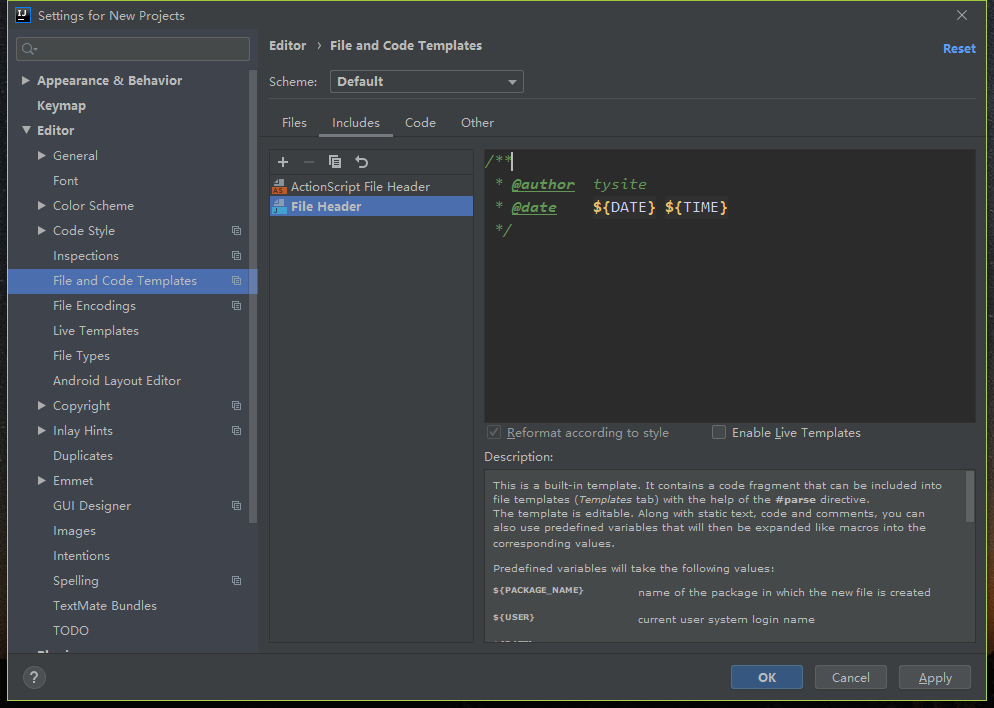This screenshot has height=708, width=994.
Task: Open Duplicates settings
Action: coord(83,456)
